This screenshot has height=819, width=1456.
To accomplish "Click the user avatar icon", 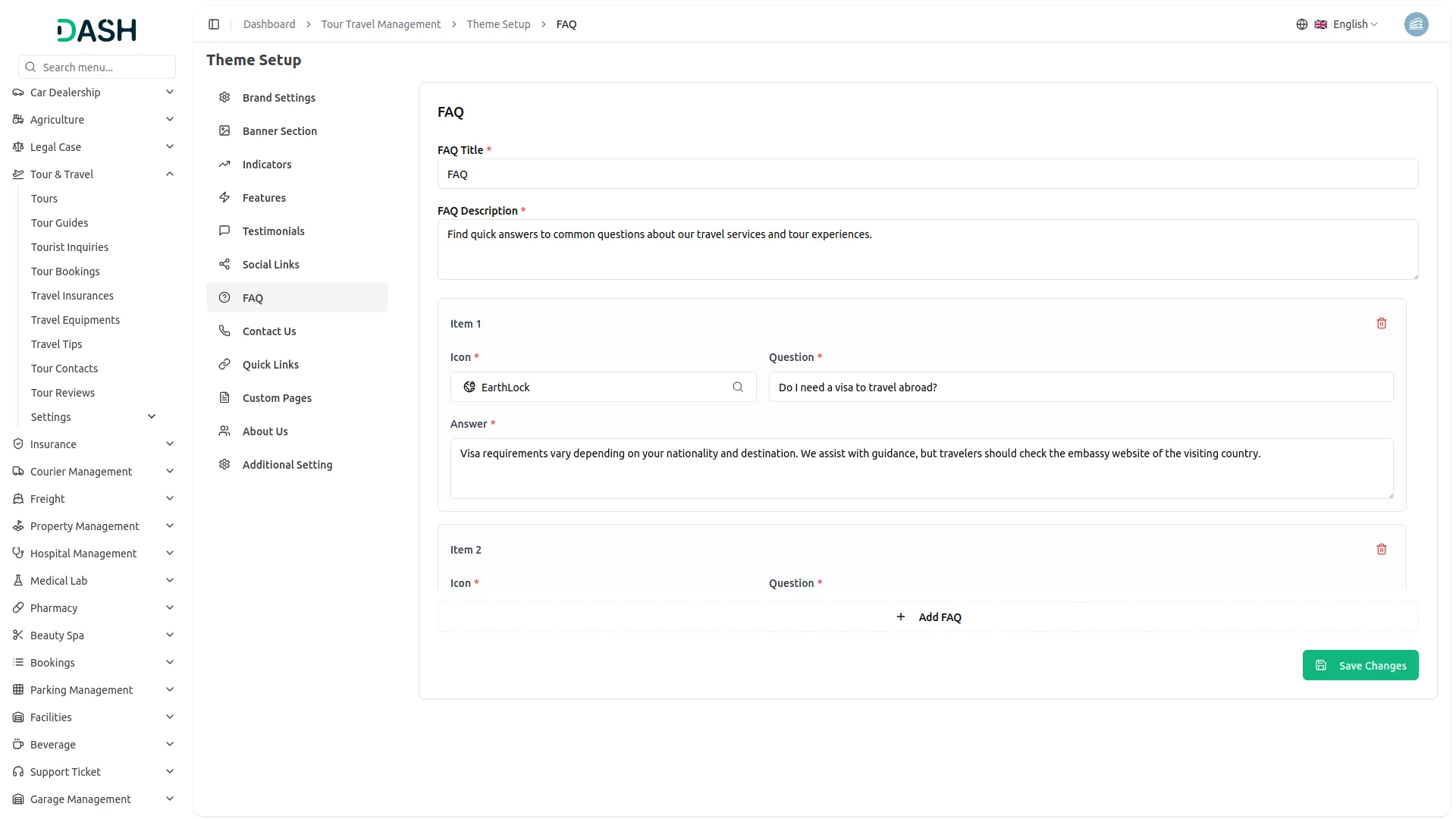I will pos(1416,24).
